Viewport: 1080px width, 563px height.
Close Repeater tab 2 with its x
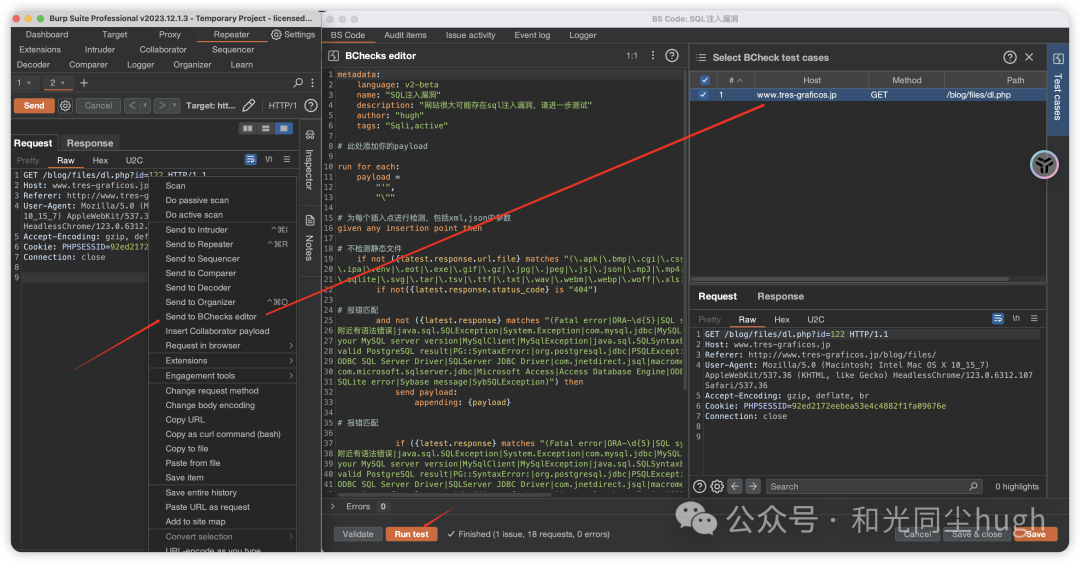click(63, 83)
